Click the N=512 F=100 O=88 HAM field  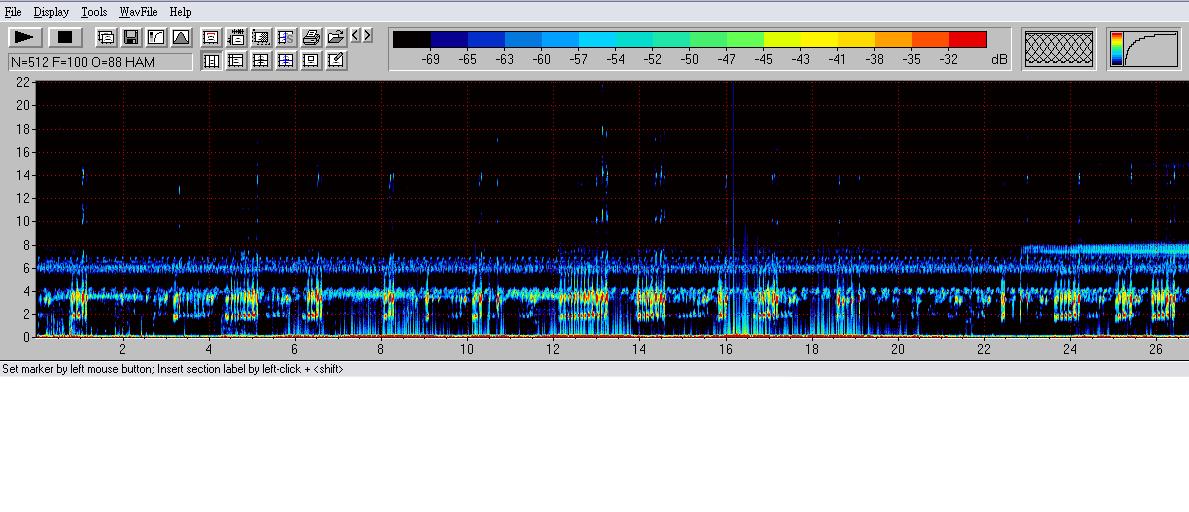coord(100,62)
